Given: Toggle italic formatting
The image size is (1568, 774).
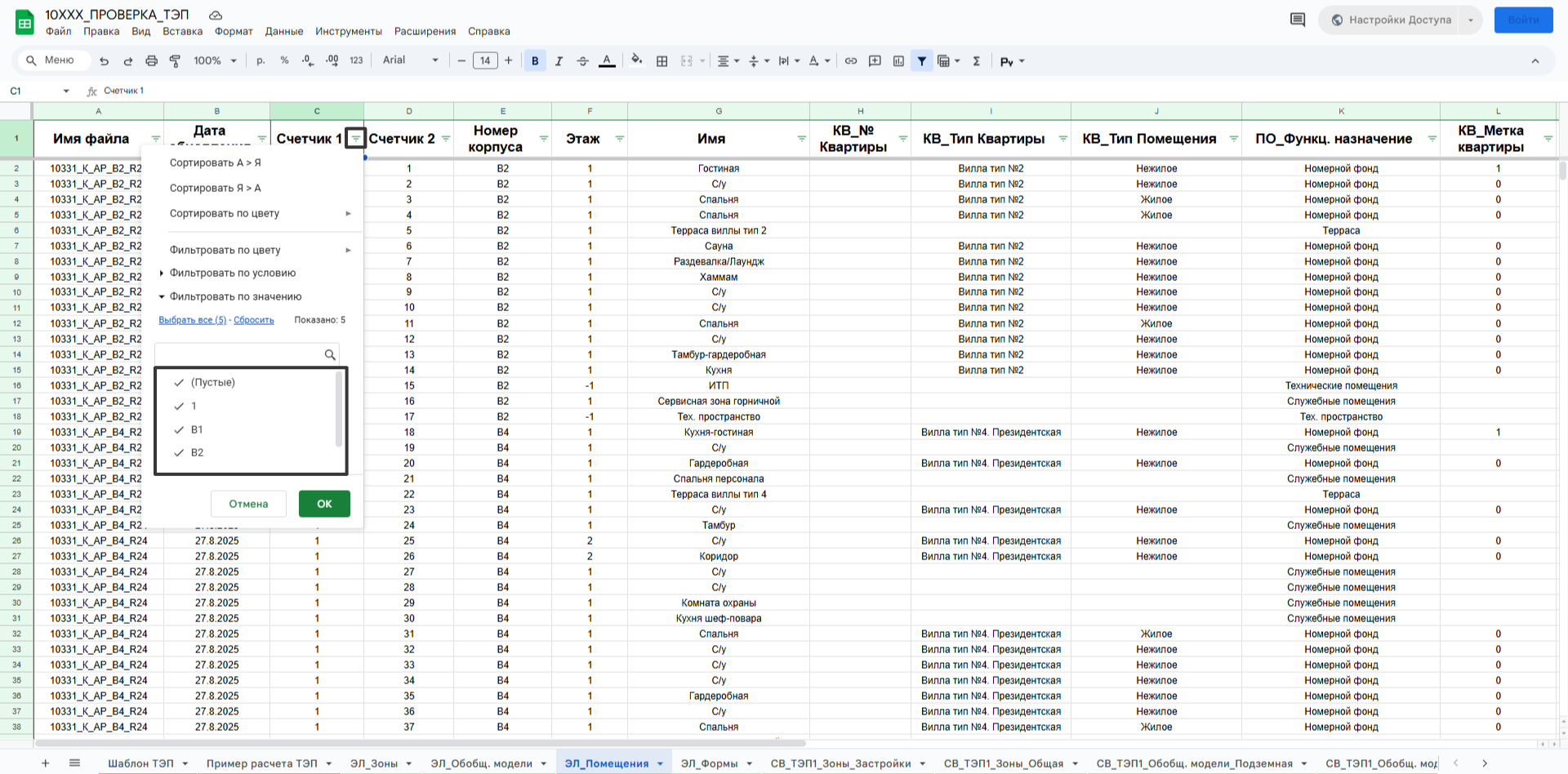Looking at the screenshot, I should (x=559, y=61).
